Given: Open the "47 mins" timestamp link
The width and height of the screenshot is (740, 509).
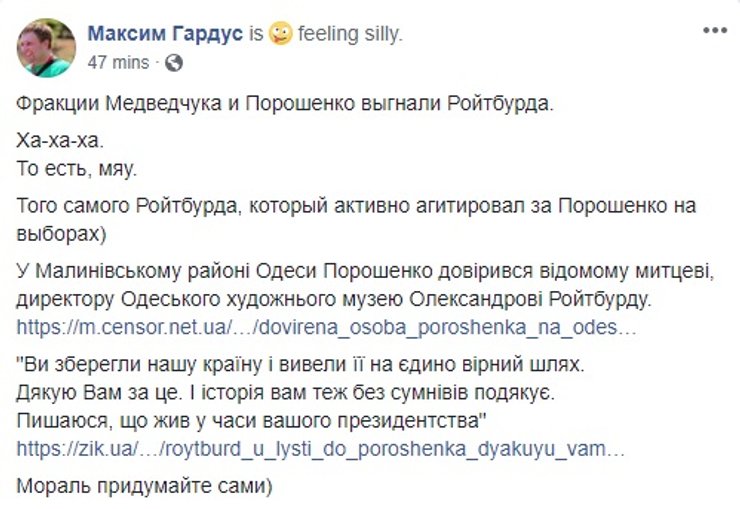Looking at the screenshot, I should (x=118, y=62).
